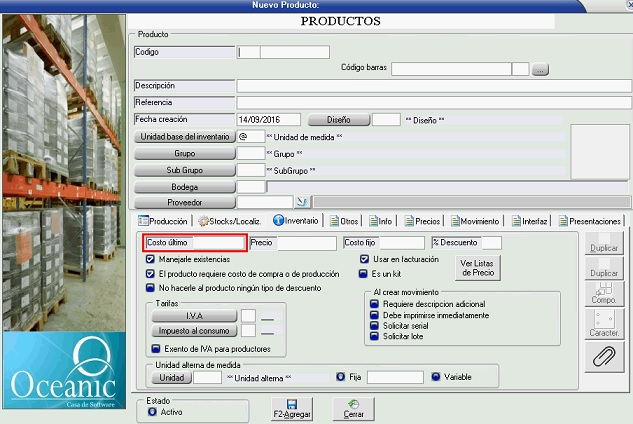Switch to the Precios tab

(x=422, y=221)
